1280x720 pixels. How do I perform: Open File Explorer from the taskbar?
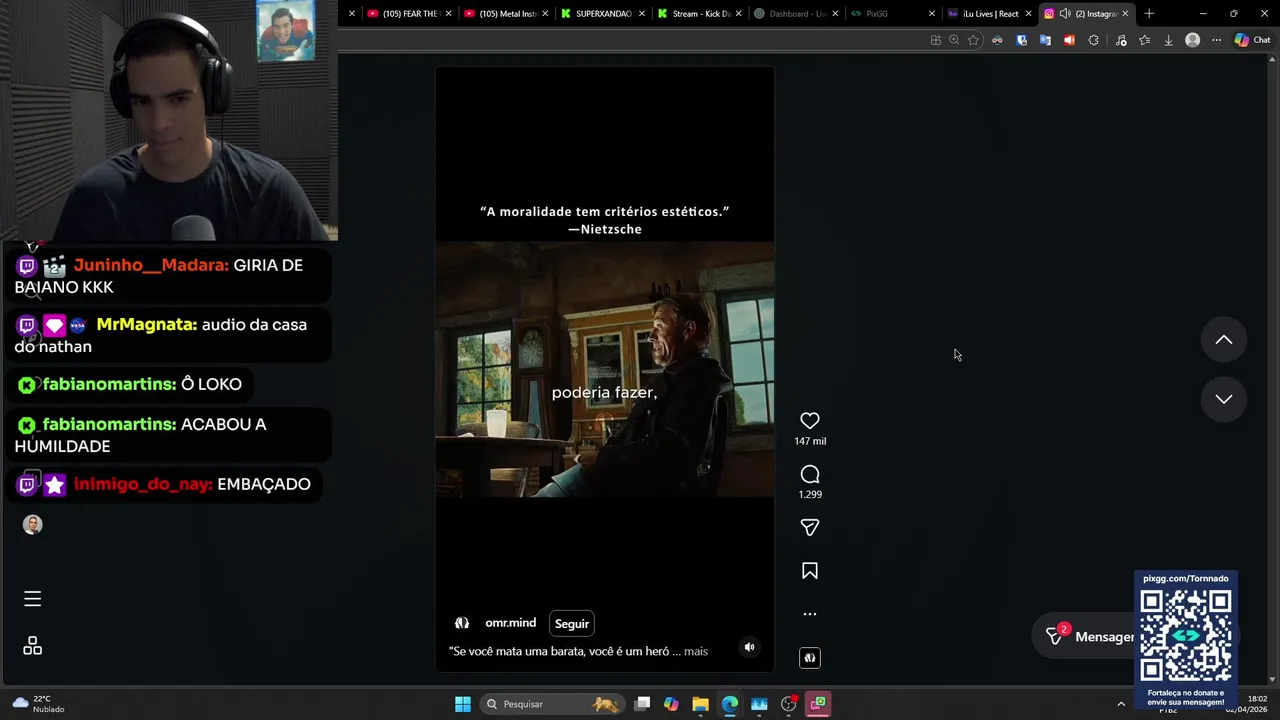(700, 704)
